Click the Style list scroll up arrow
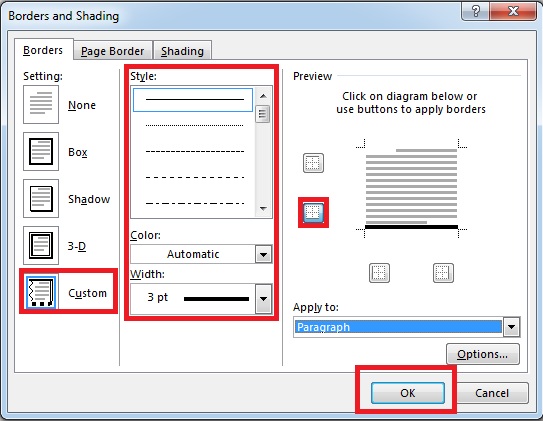 (263, 96)
